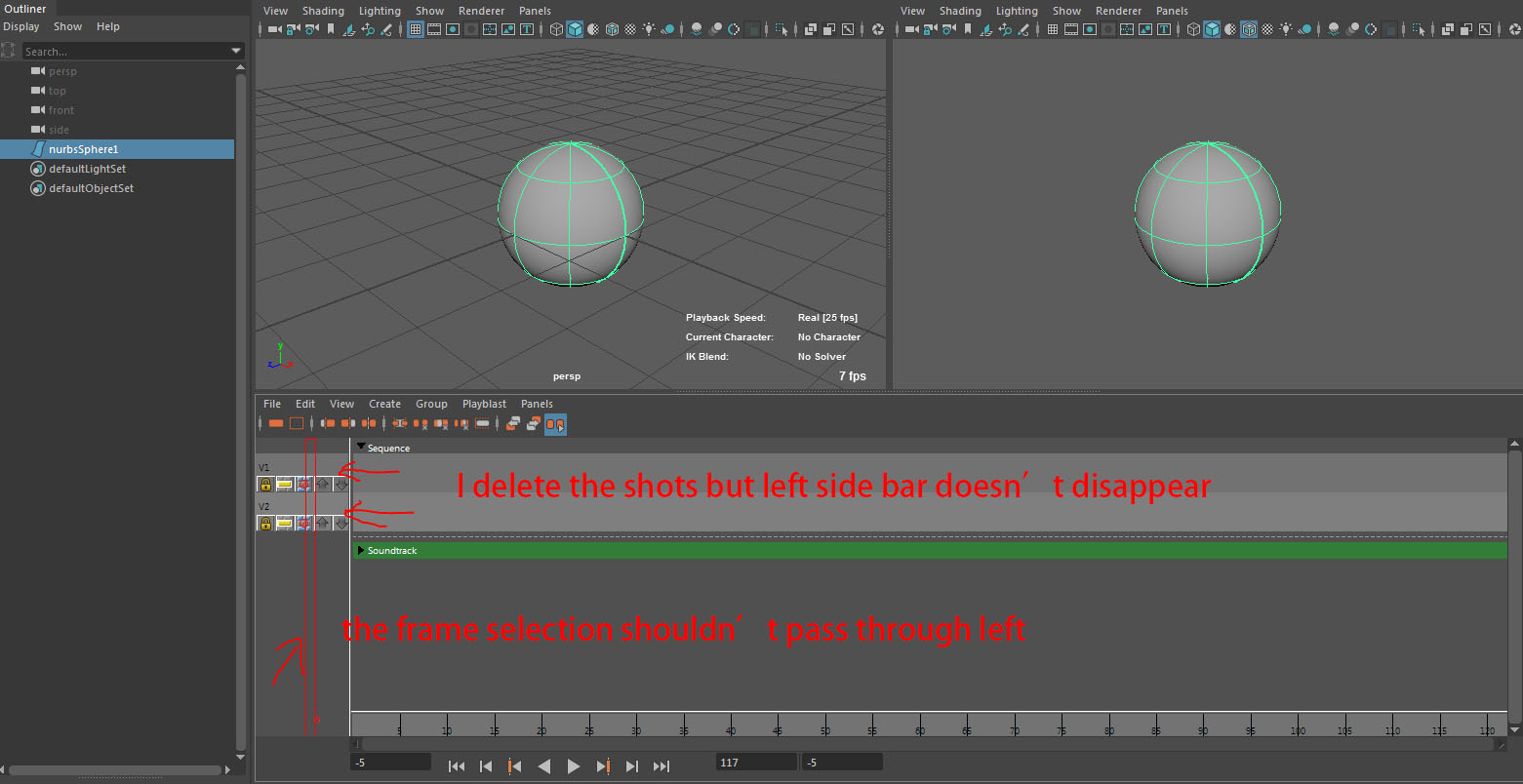The height and width of the screenshot is (784, 1523).
Task: Open the Playblast menu in the Camera Sequencer
Action: coord(484,403)
